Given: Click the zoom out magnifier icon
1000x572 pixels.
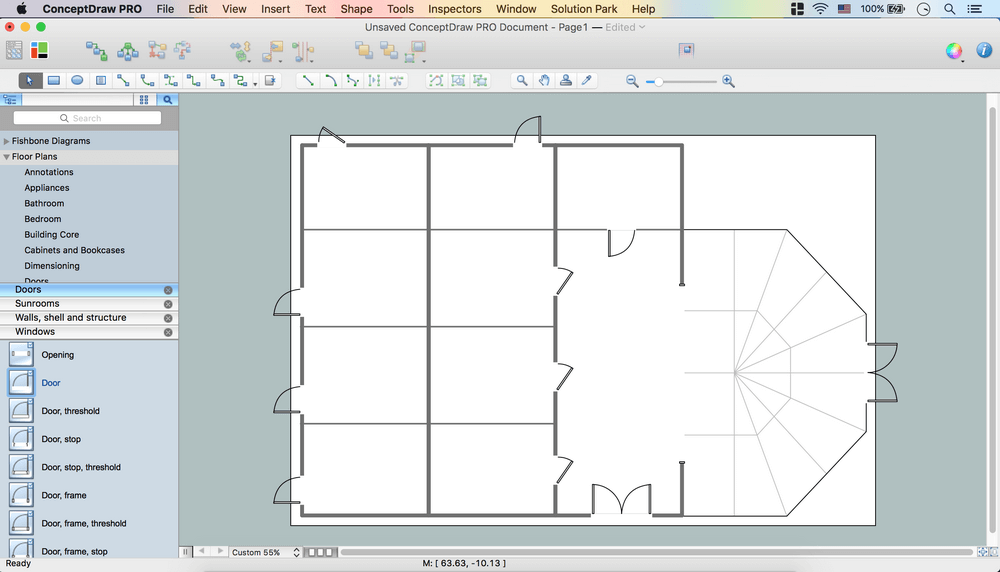Looking at the screenshot, I should pyautogui.click(x=632, y=81).
